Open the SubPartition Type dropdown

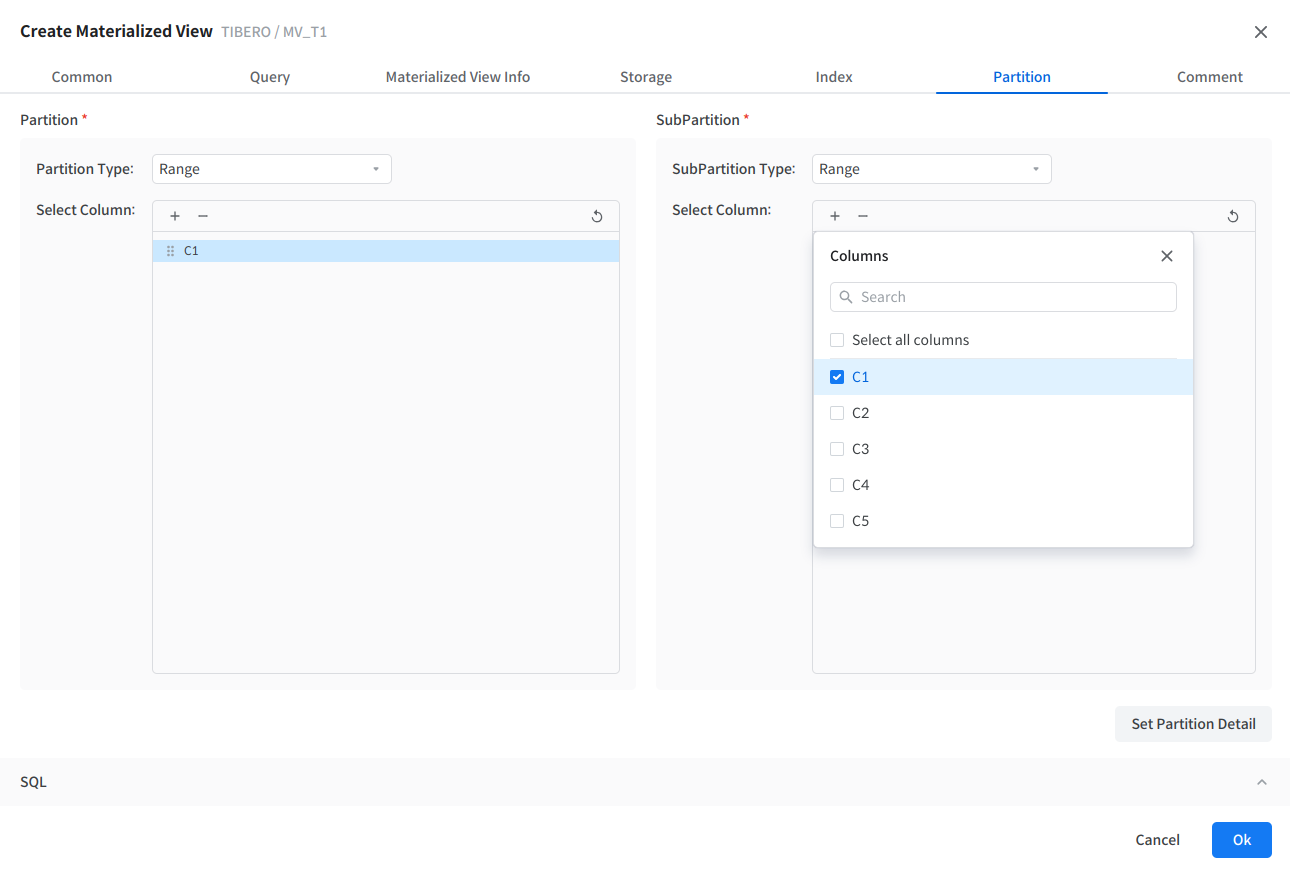click(931, 169)
